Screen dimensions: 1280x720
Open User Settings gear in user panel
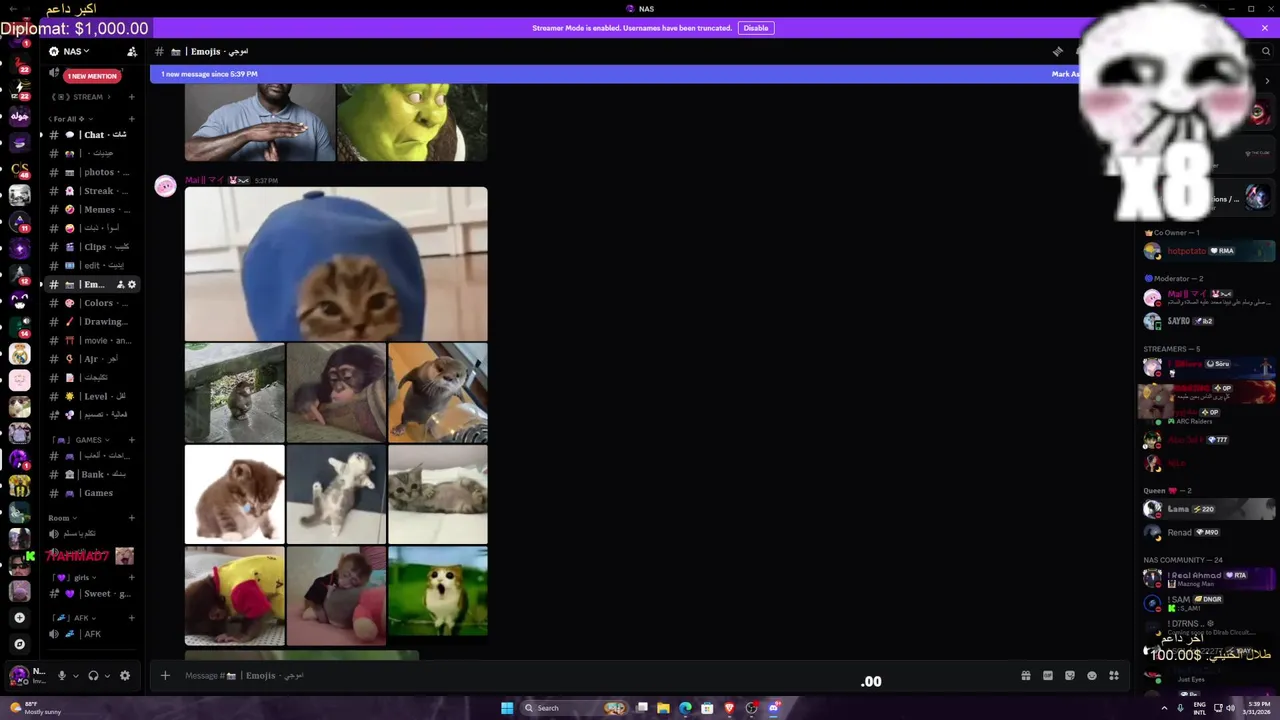125,675
